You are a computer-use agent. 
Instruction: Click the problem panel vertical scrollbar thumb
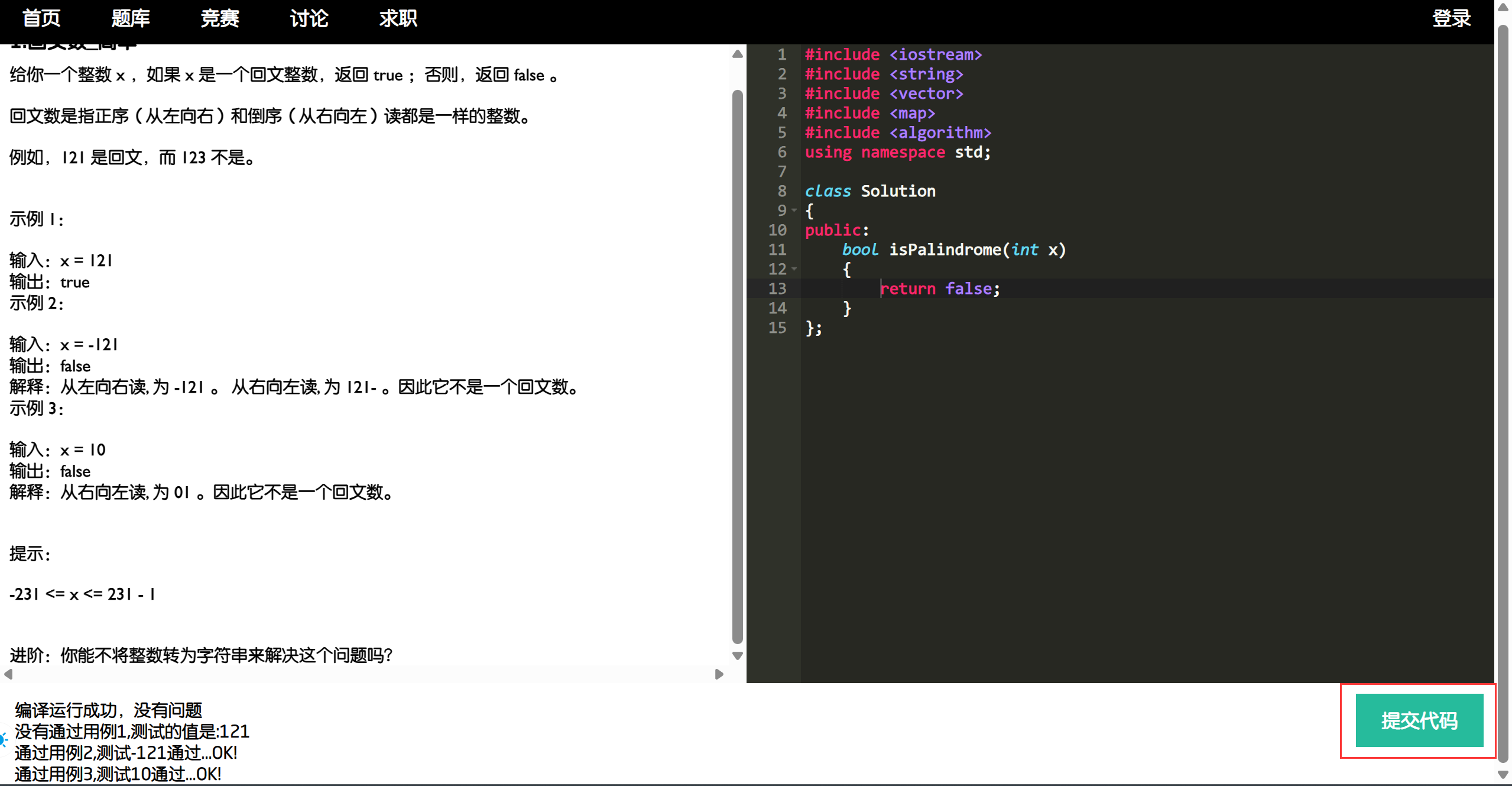(737, 367)
